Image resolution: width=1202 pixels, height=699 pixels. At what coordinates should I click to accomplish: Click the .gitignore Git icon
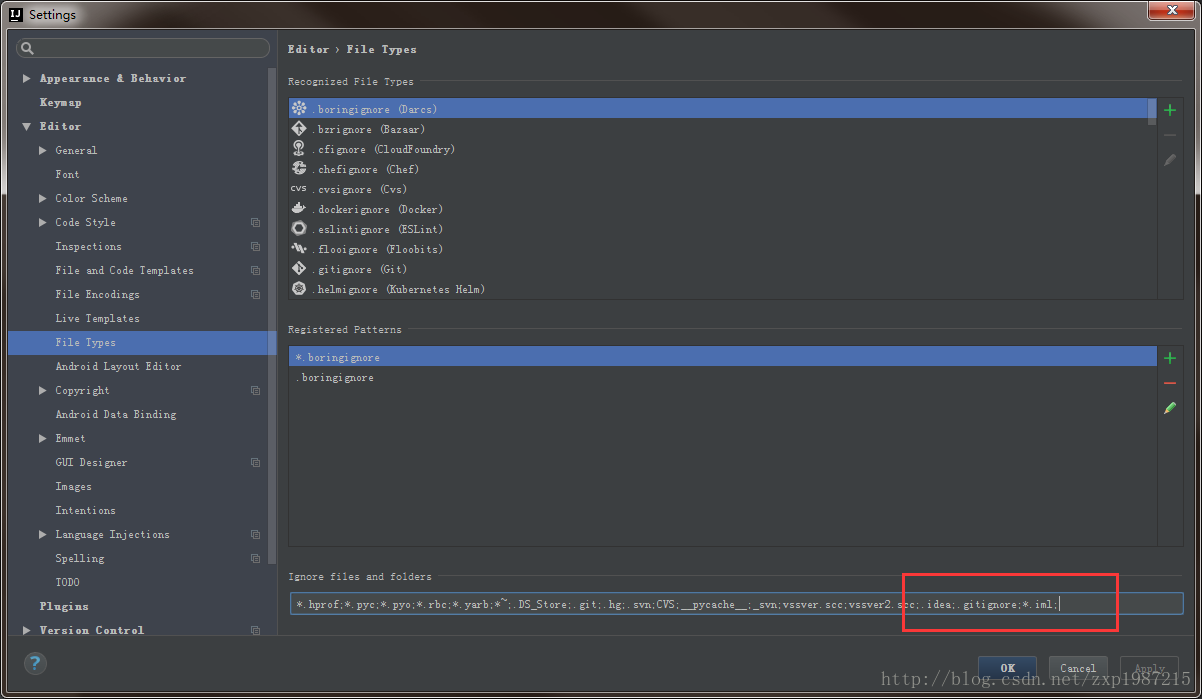pyautogui.click(x=299, y=269)
